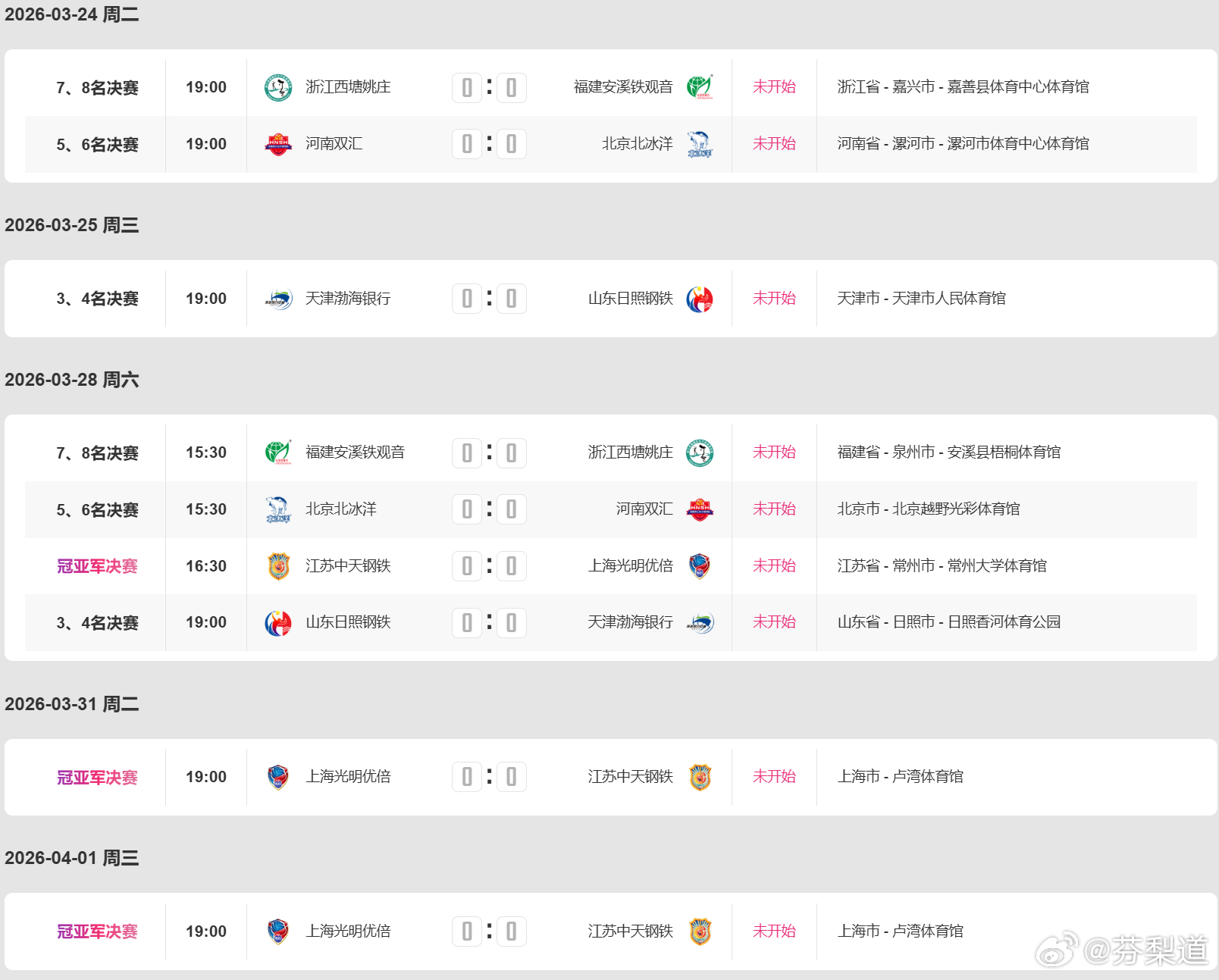Select the 2026-03-31 周二 date header

pyautogui.click(x=73, y=704)
